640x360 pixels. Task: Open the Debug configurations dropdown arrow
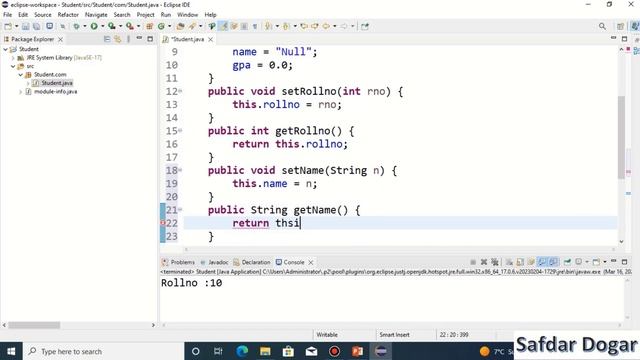[x=84, y=26]
